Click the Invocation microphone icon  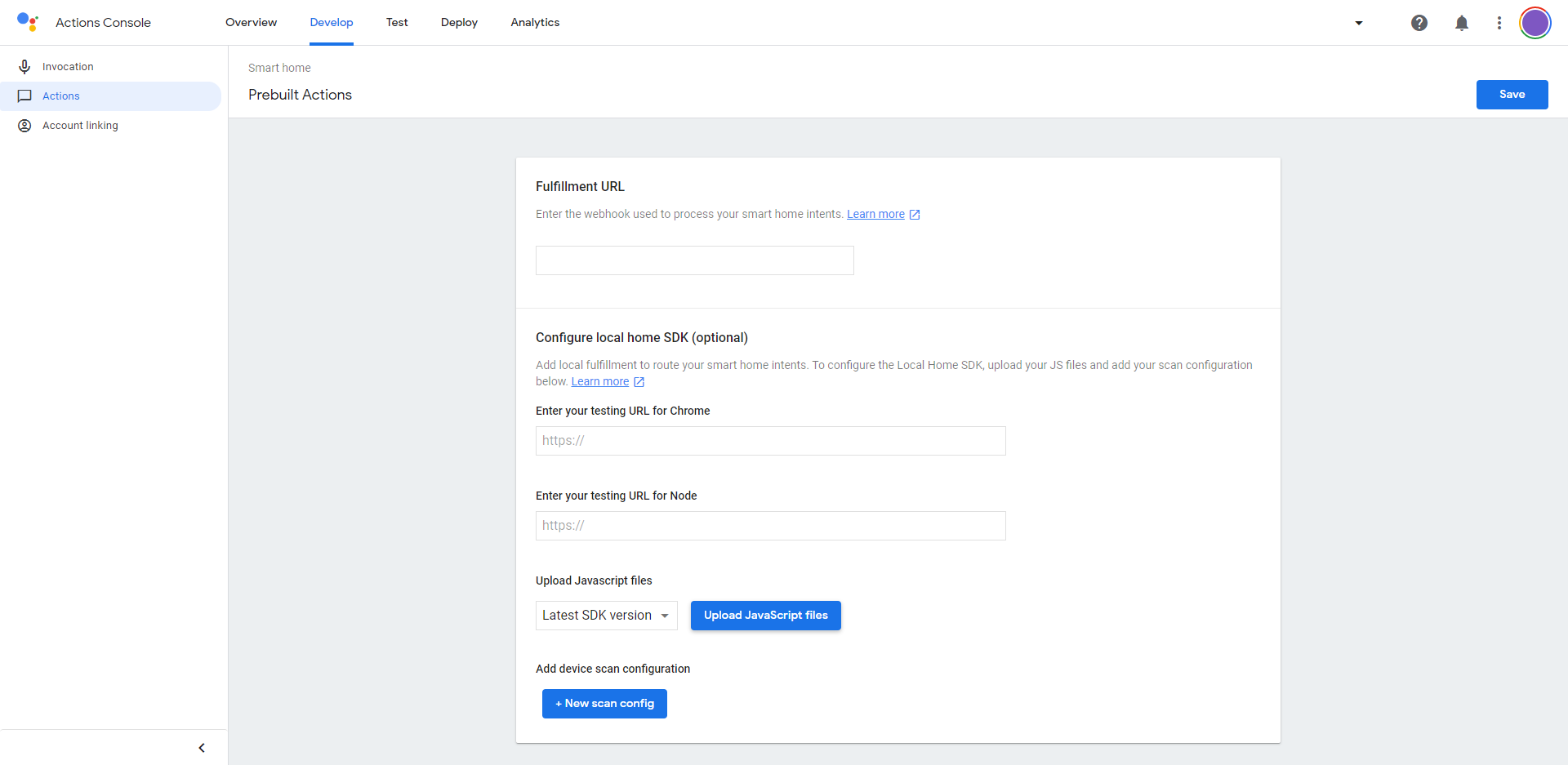(x=24, y=67)
